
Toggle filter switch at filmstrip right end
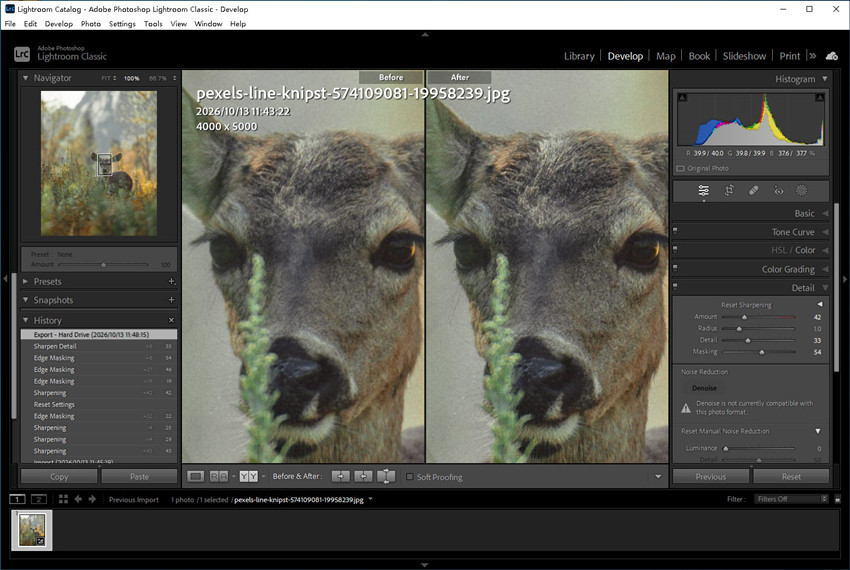point(838,499)
